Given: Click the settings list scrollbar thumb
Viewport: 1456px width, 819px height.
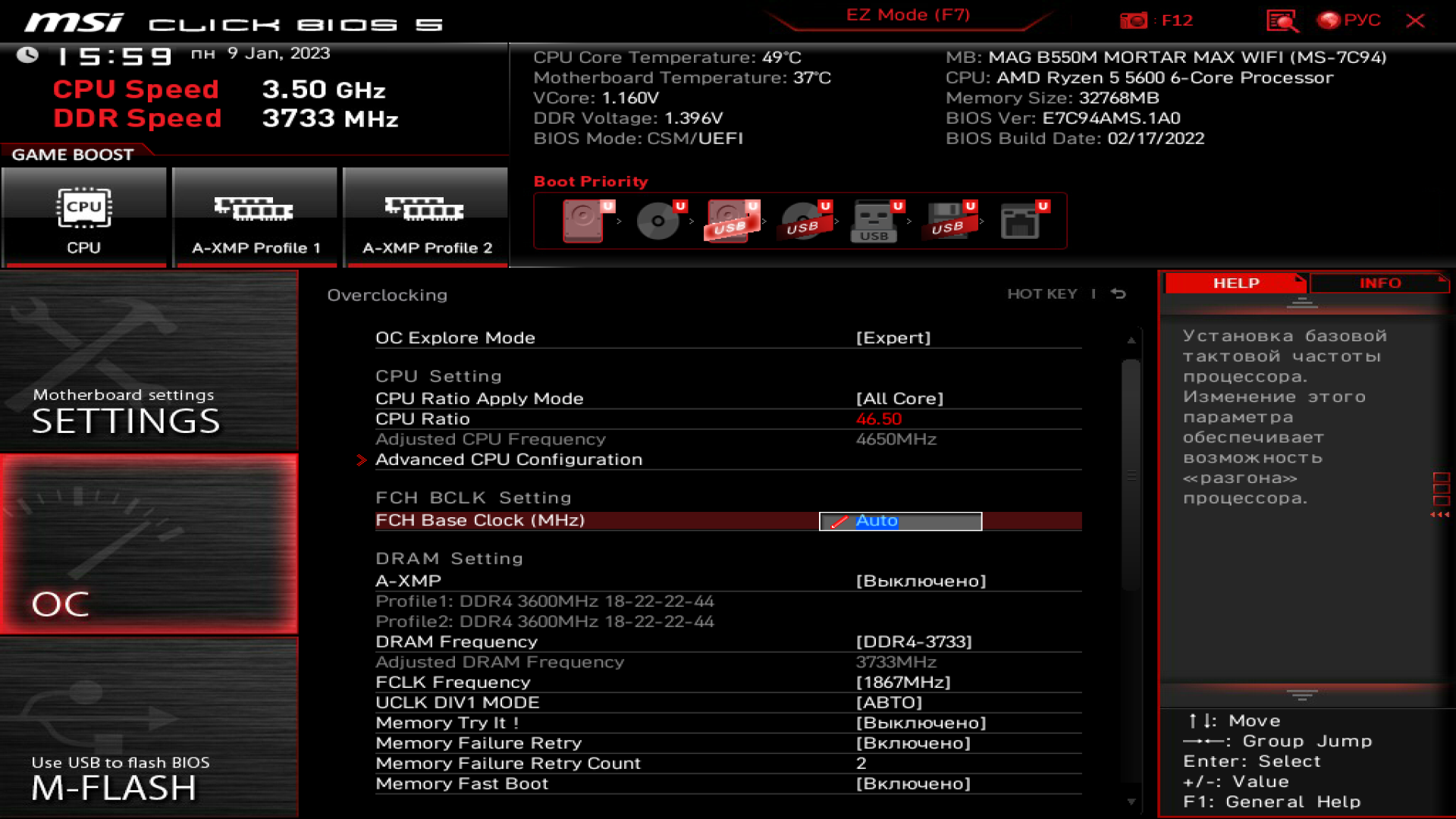Looking at the screenshot, I should tap(1131, 475).
